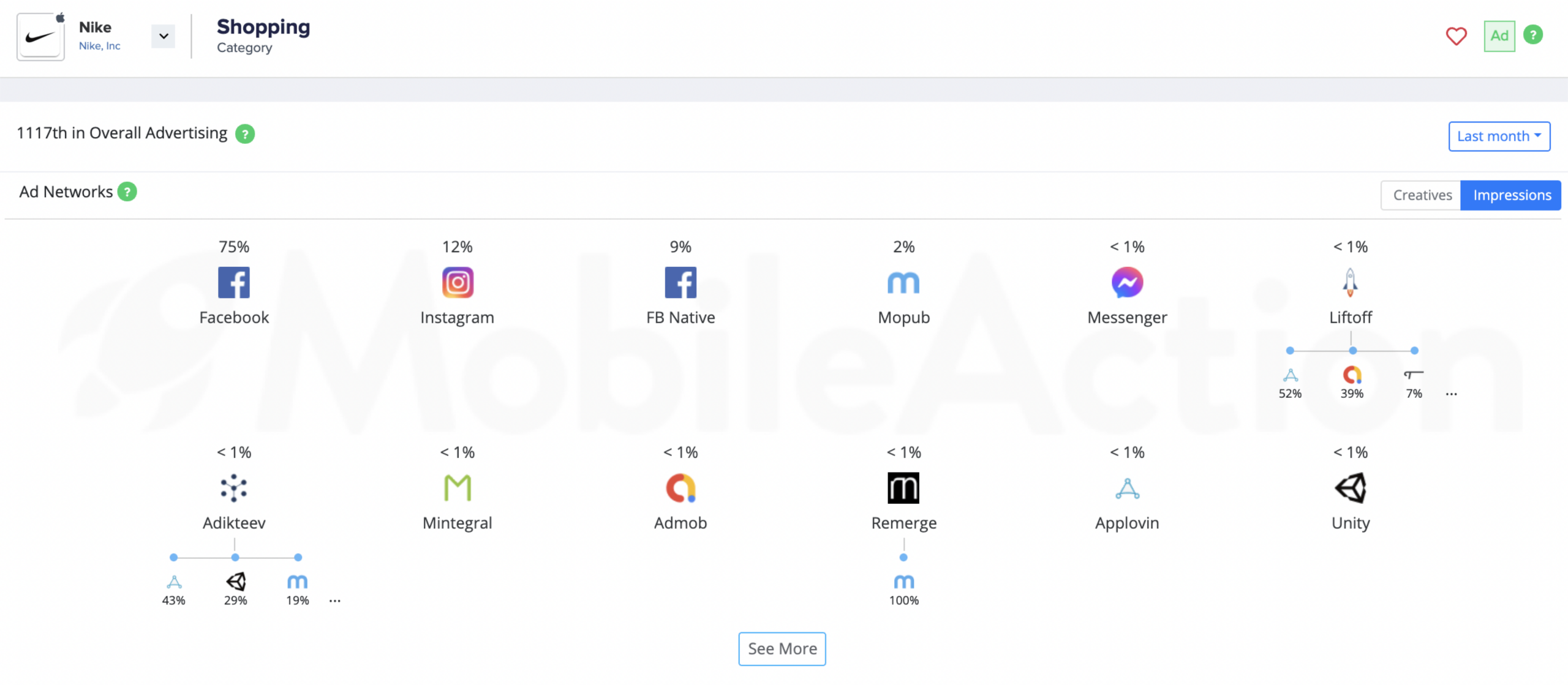The image size is (1568, 685).
Task: Click the Liftoff network label
Action: point(1351,317)
